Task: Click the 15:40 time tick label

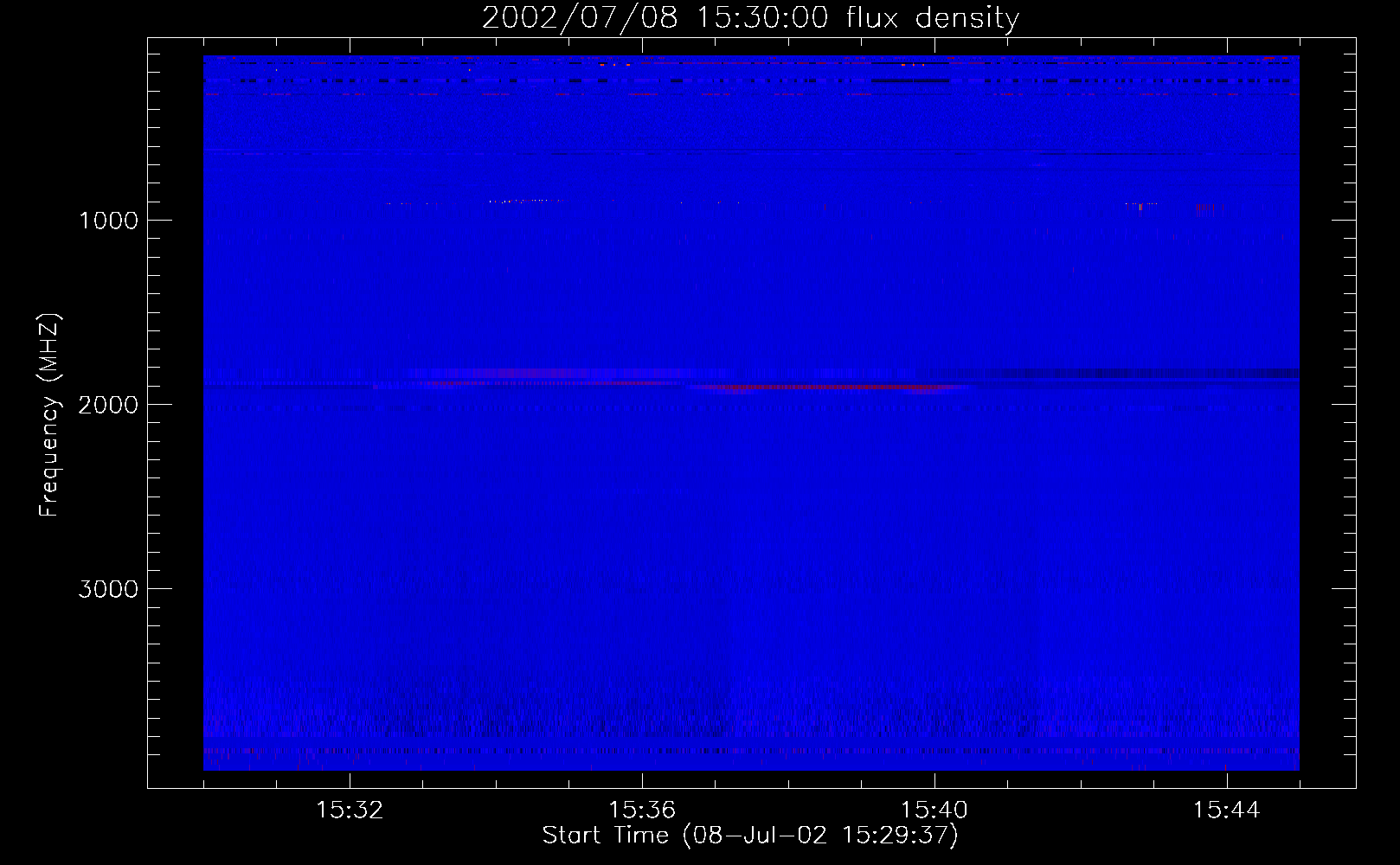Action: click(934, 811)
